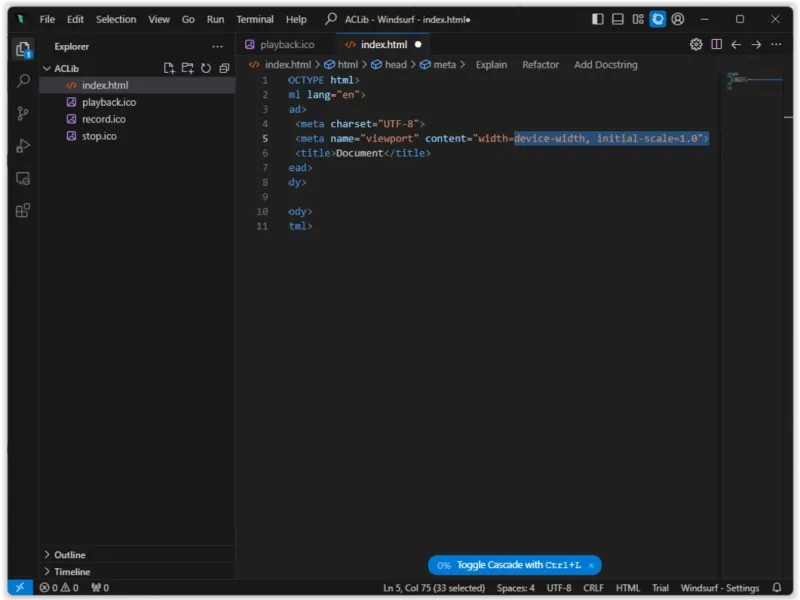Open Explorer more actions ellipsis
800x600 pixels.
[217, 46]
